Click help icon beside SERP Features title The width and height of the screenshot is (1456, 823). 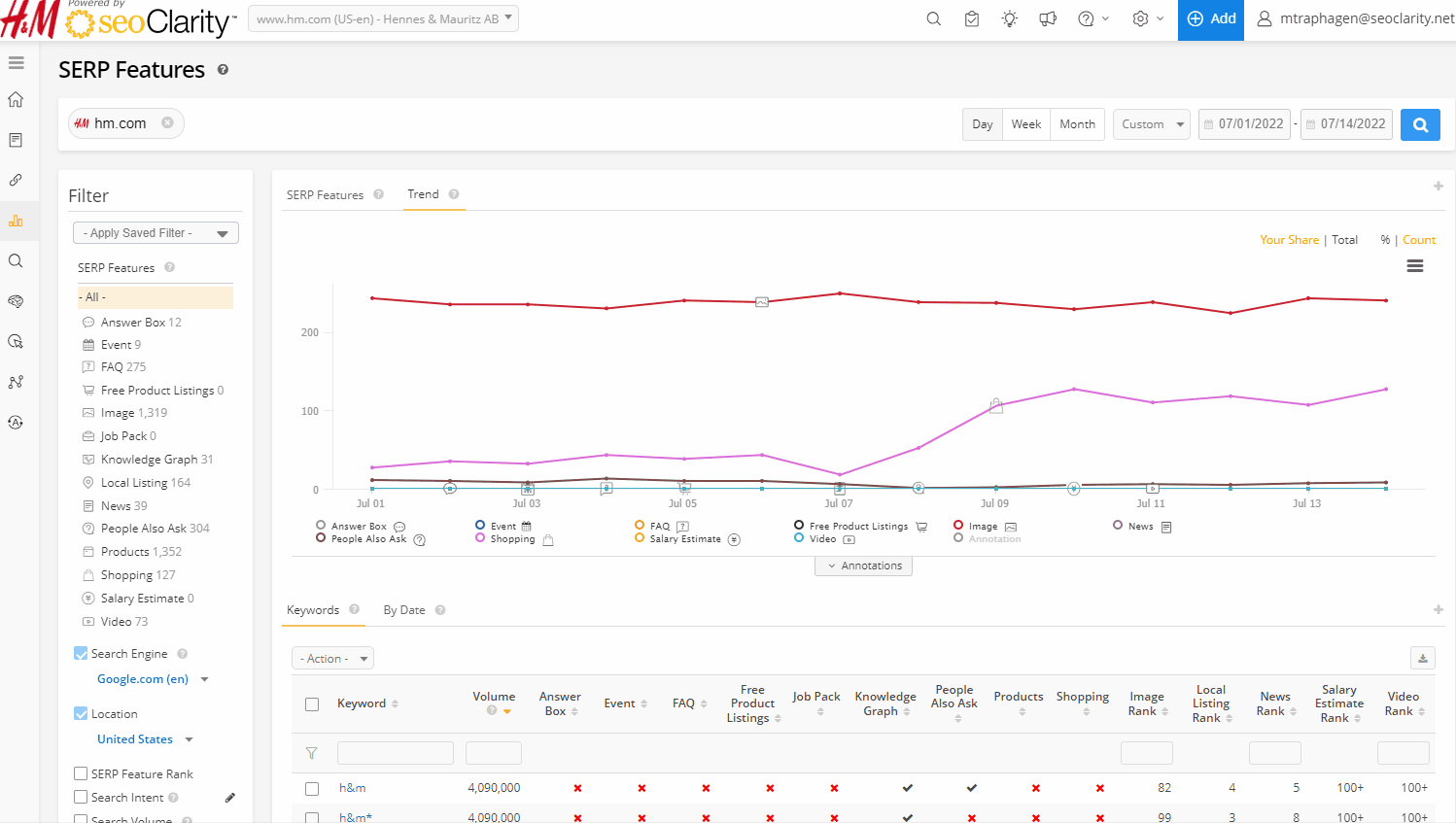click(223, 70)
